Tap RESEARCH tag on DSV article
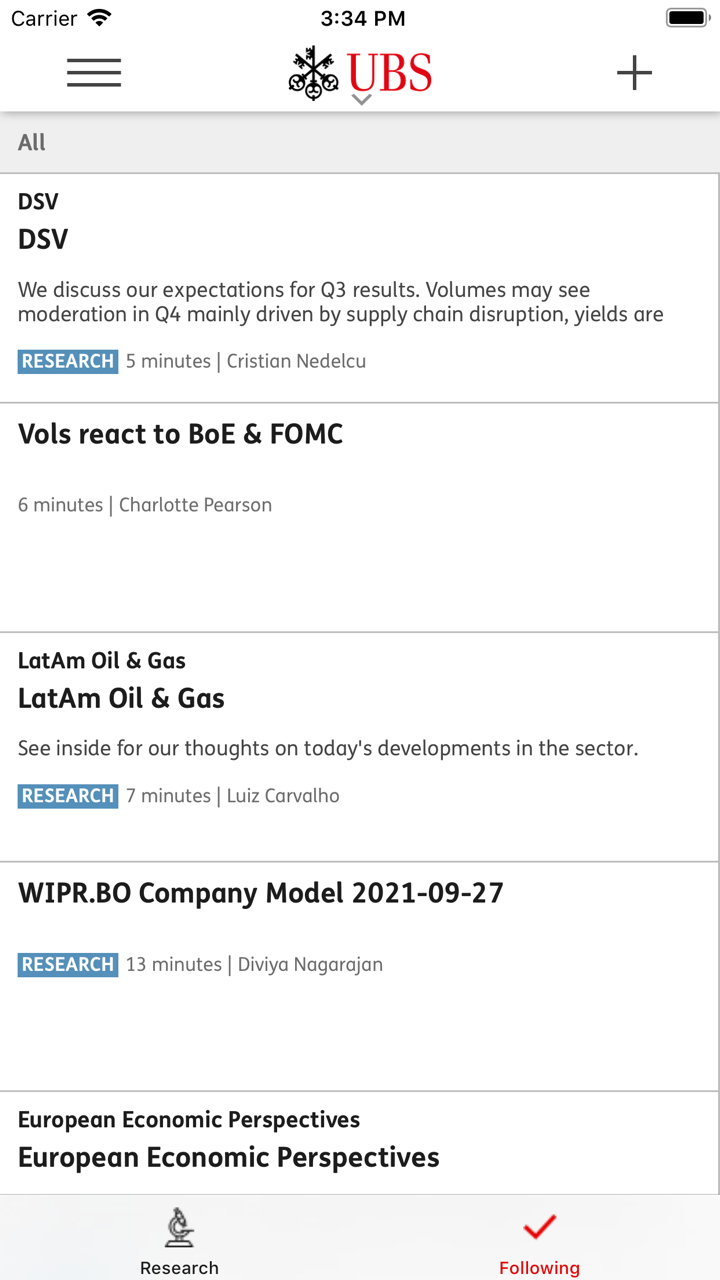The image size is (720, 1280). 68,361
